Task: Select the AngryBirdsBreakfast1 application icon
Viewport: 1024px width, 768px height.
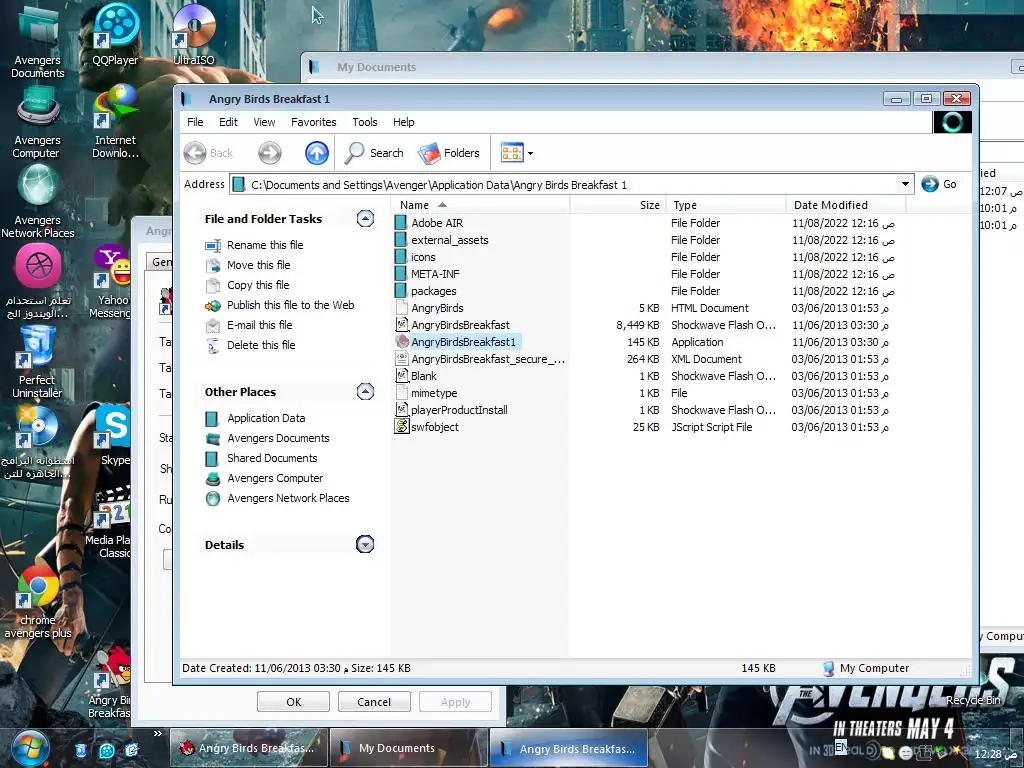Action: point(402,342)
